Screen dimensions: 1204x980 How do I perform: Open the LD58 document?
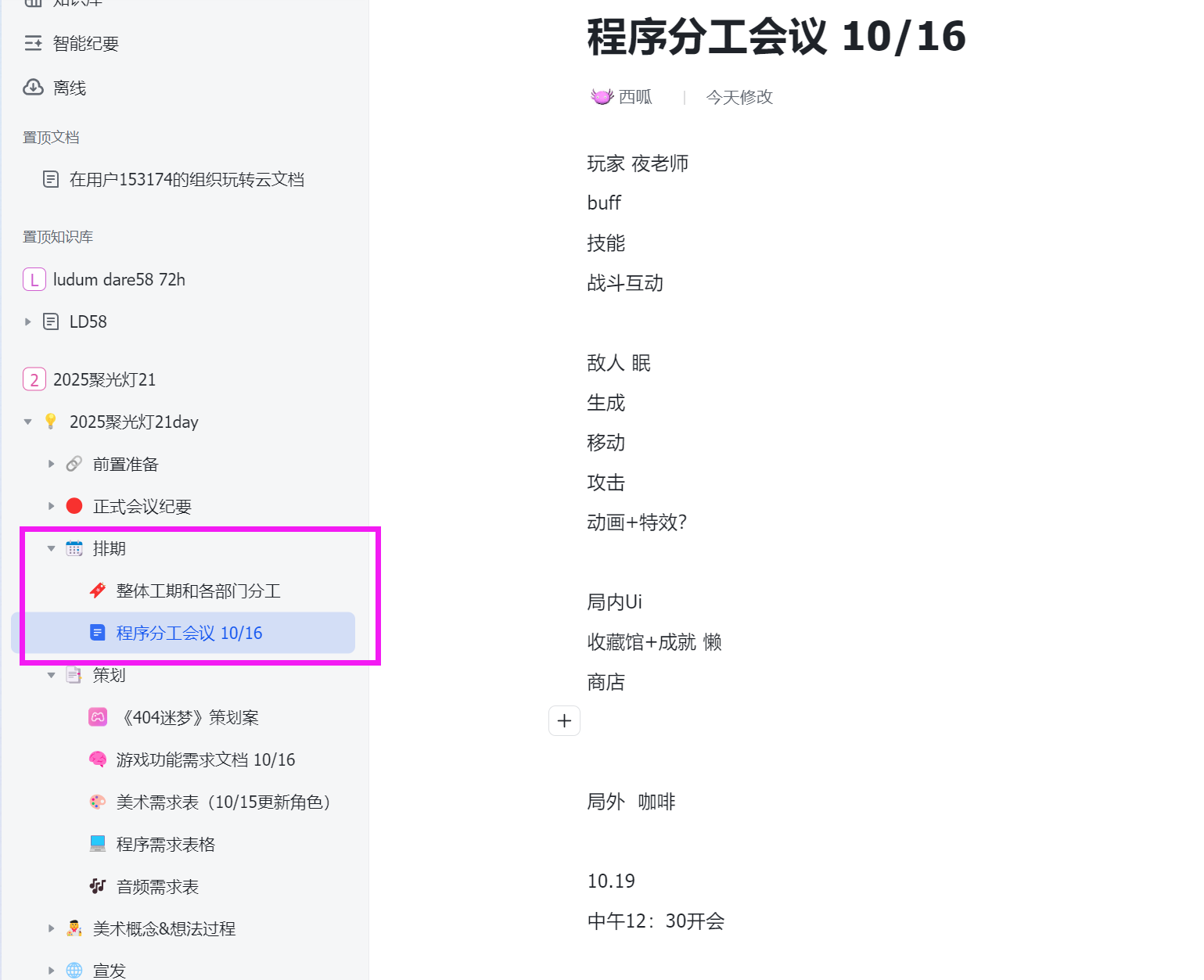point(88,322)
